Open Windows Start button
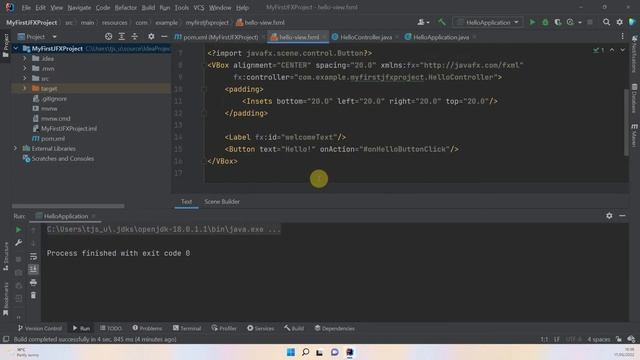 point(291,352)
